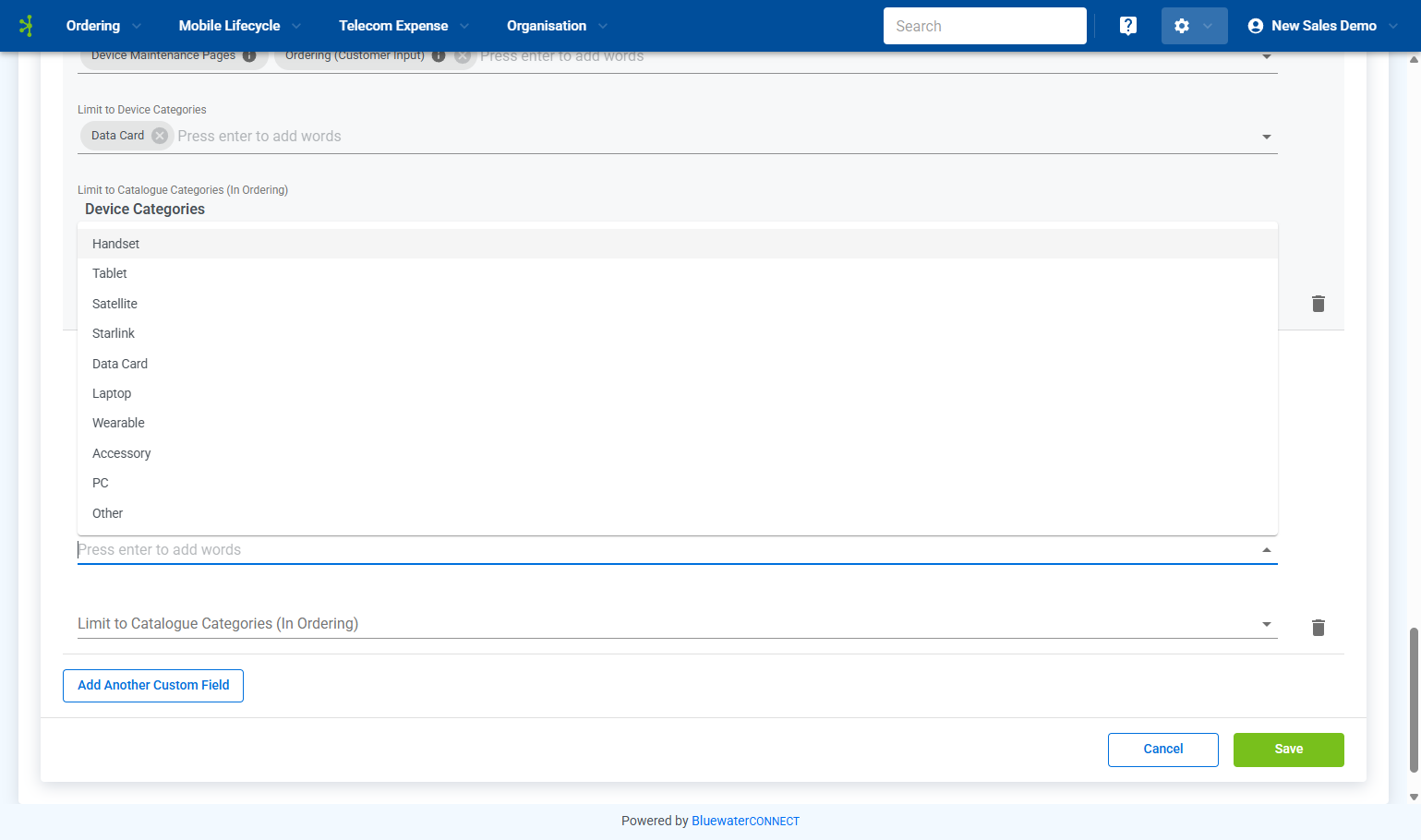Save the current configuration
Viewport: 1421px width, 840px height.
point(1288,749)
